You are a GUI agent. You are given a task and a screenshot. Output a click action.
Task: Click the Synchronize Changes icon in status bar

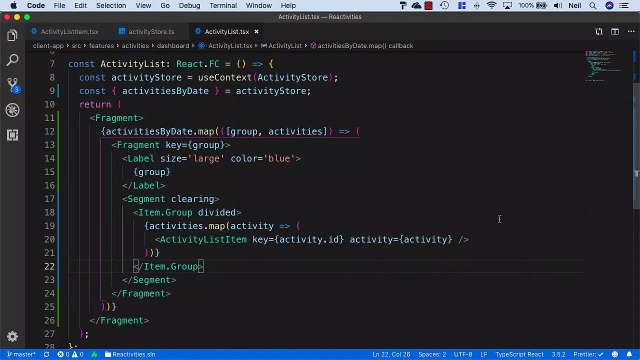point(47,354)
